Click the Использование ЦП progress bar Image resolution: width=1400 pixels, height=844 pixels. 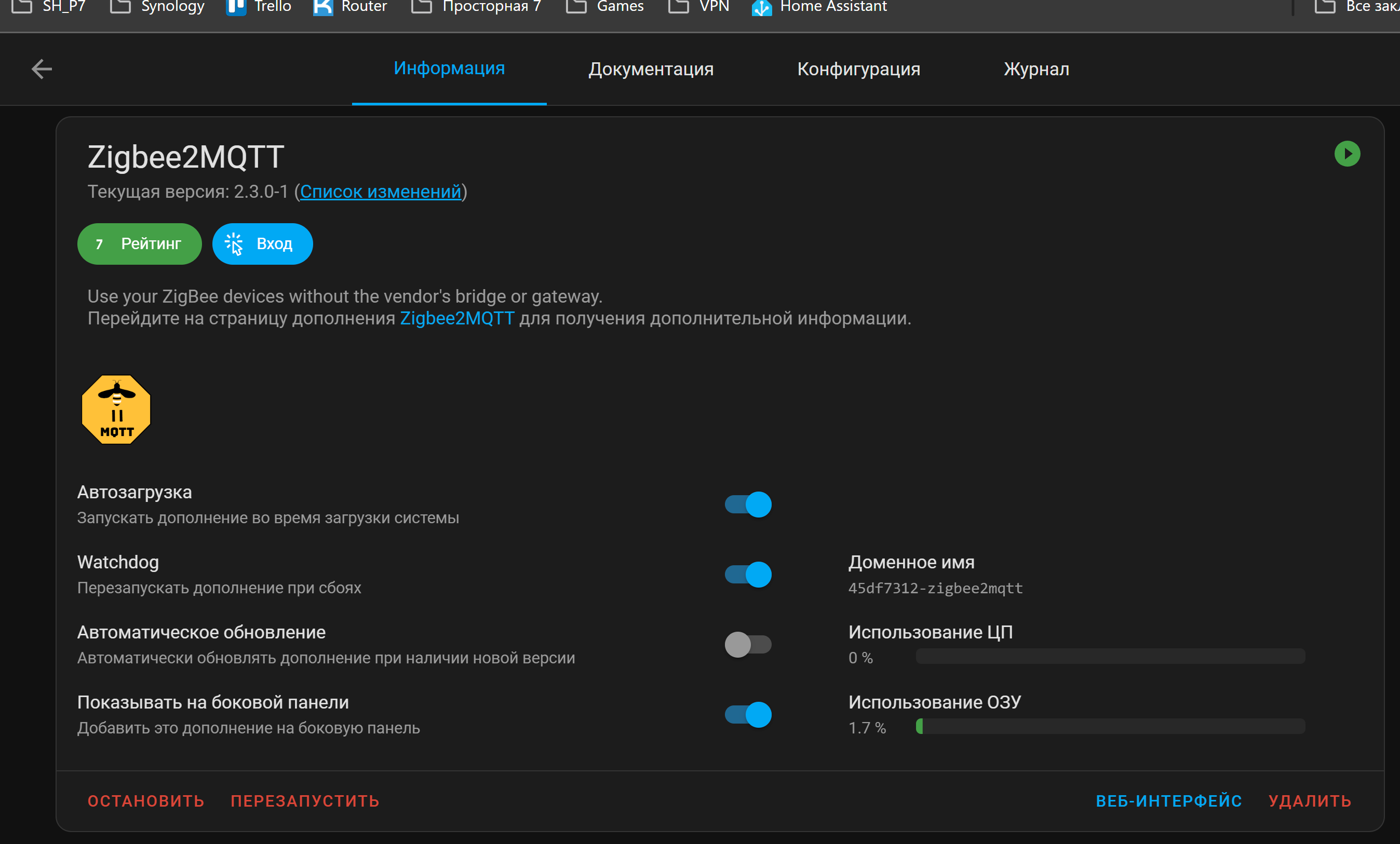1110,657
